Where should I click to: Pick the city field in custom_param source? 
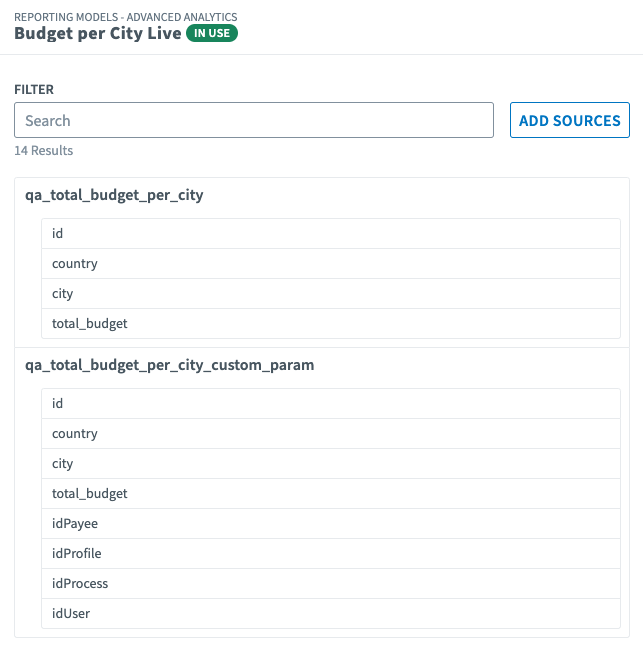[330, 464]
